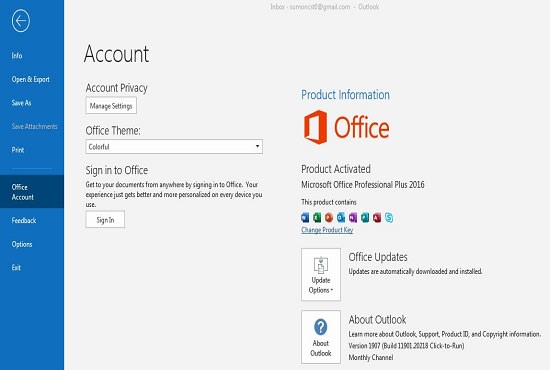Click the Skype for Business icon
The width and height of the screenshot is (550, 370).
[x=389, y=218]
